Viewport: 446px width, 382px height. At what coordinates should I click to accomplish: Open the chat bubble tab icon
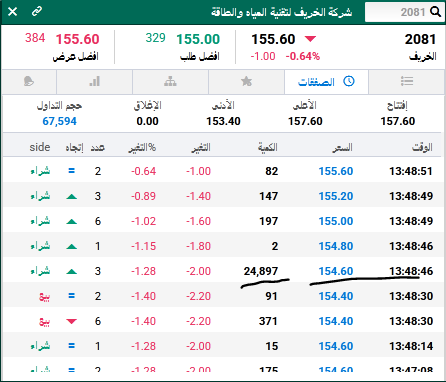coord(29,81)
